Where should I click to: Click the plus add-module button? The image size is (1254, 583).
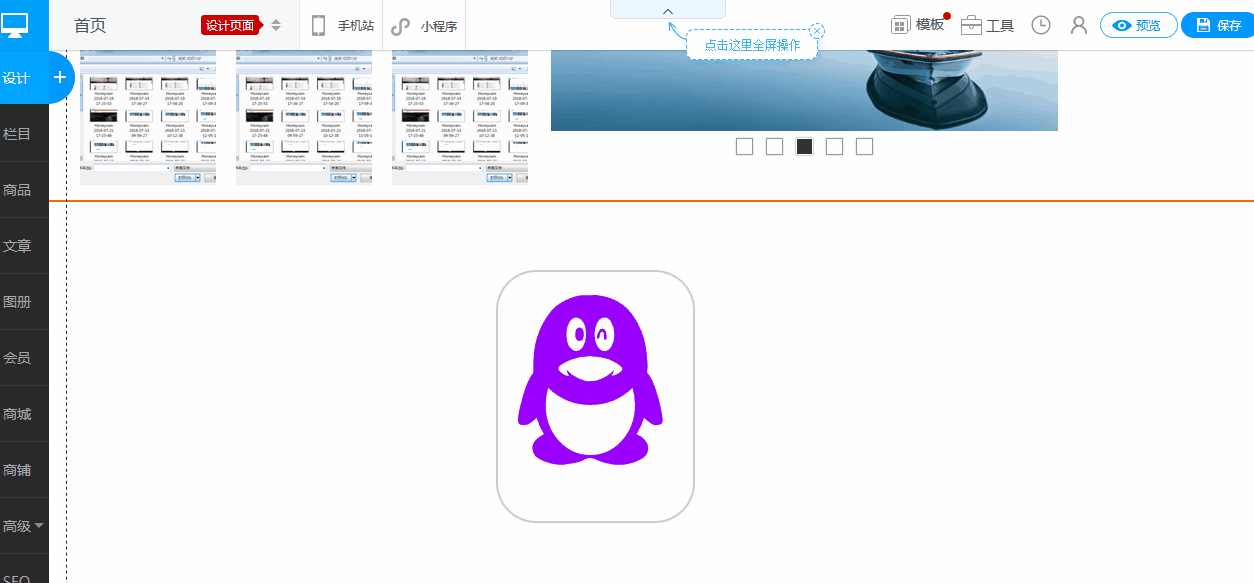(x=60, y=77)
